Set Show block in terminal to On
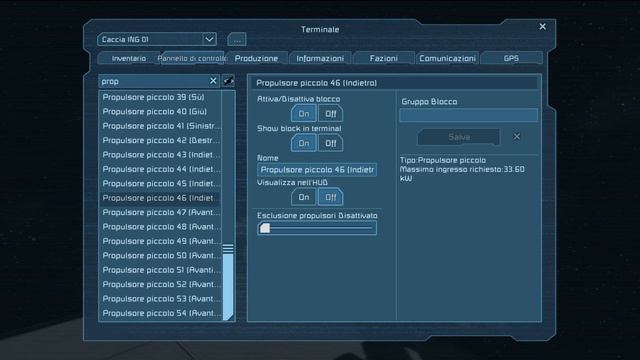 [x=304, y=143]
